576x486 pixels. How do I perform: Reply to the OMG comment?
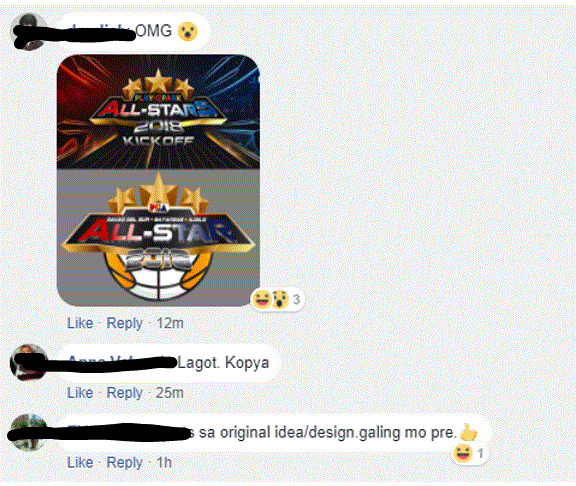tap(124, 324)
